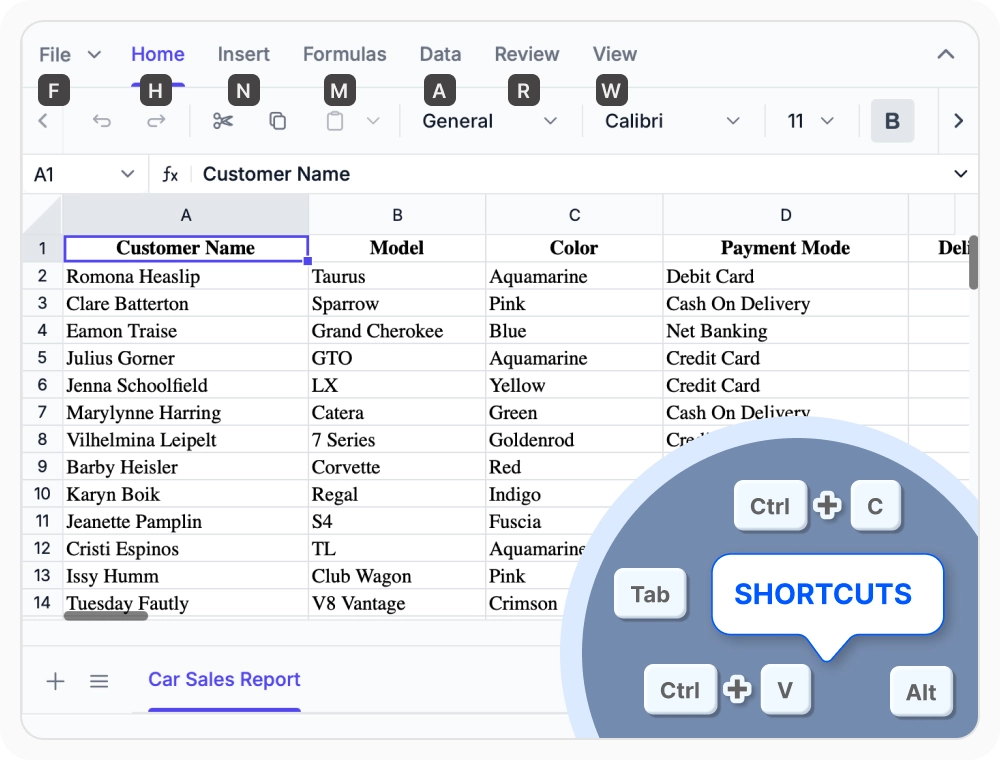1000x760 pixels.
Task: Expand the File dropdown arrow
Action: click(x=94, y=55)
